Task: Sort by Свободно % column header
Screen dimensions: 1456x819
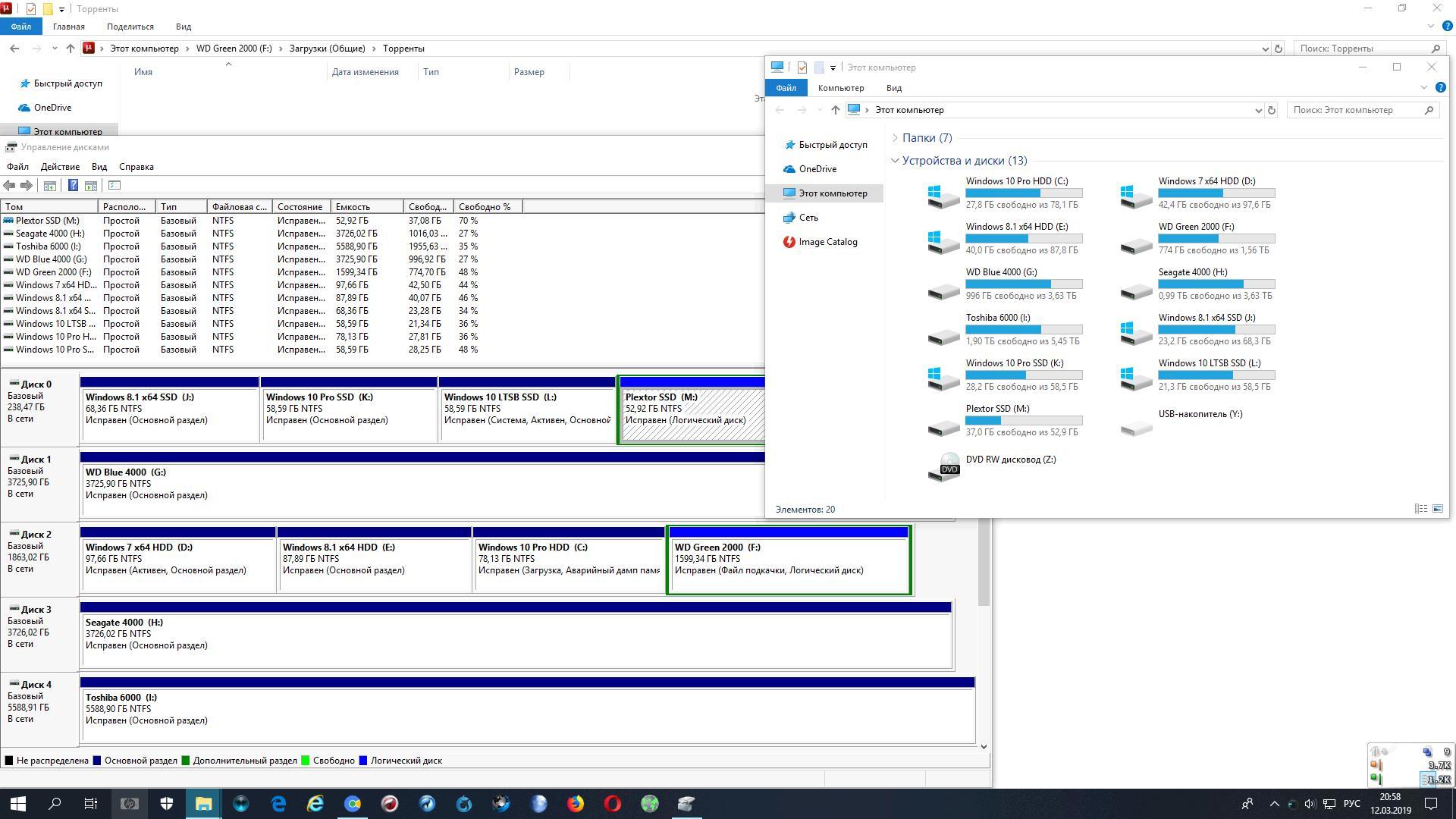Action: 488,207
